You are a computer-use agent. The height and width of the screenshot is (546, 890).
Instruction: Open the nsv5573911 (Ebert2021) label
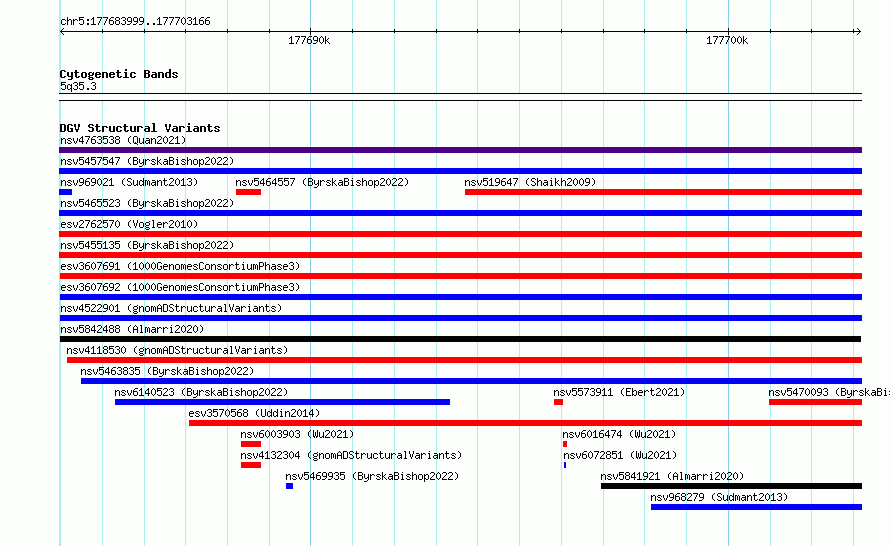pos(619,392)
